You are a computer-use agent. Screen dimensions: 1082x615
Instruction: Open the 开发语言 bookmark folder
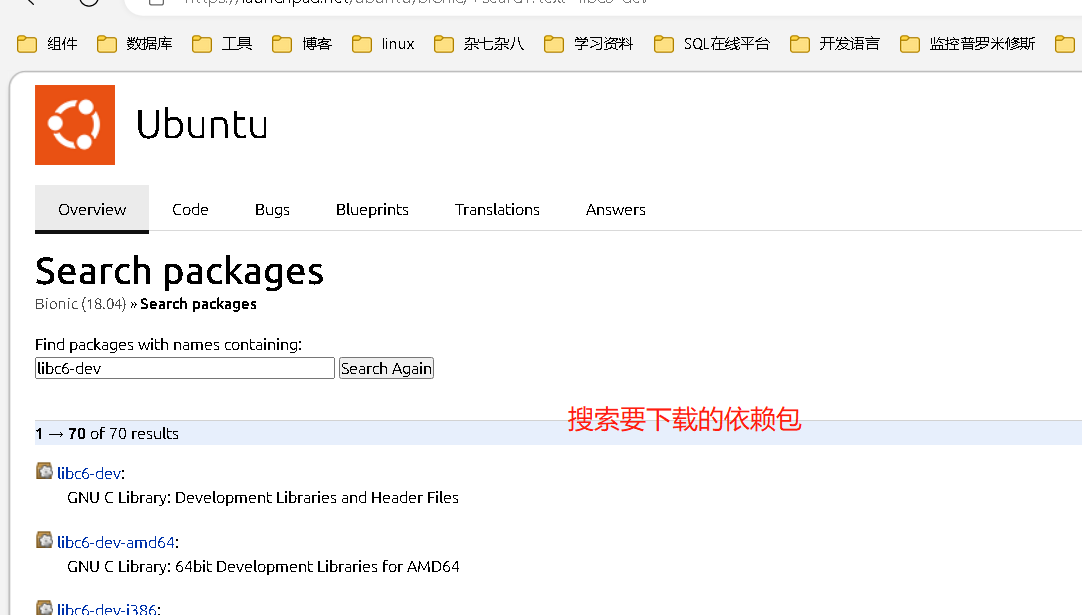pyautogui.click(x=835, y=44)
